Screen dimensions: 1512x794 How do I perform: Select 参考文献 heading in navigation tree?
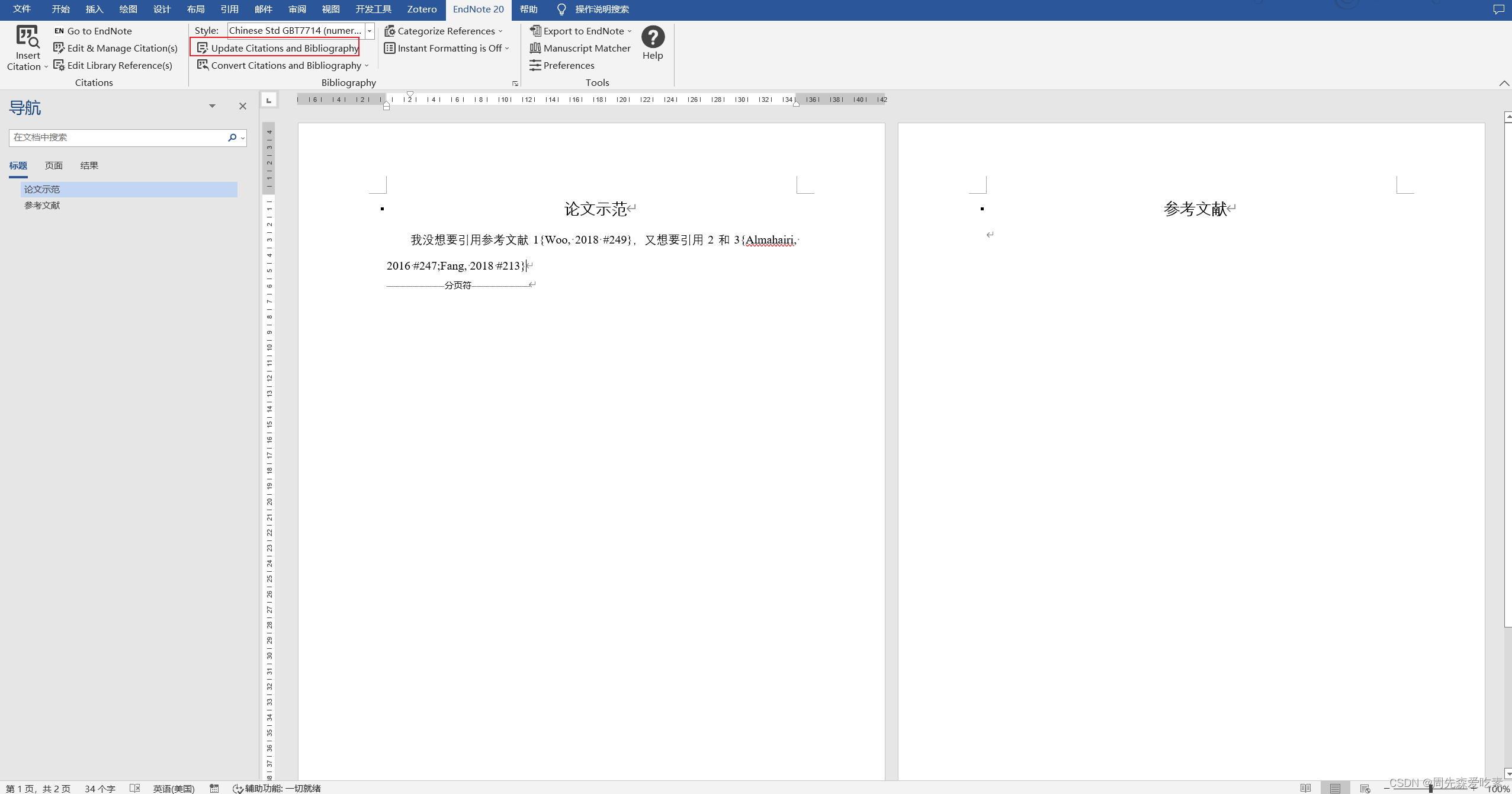42,206
